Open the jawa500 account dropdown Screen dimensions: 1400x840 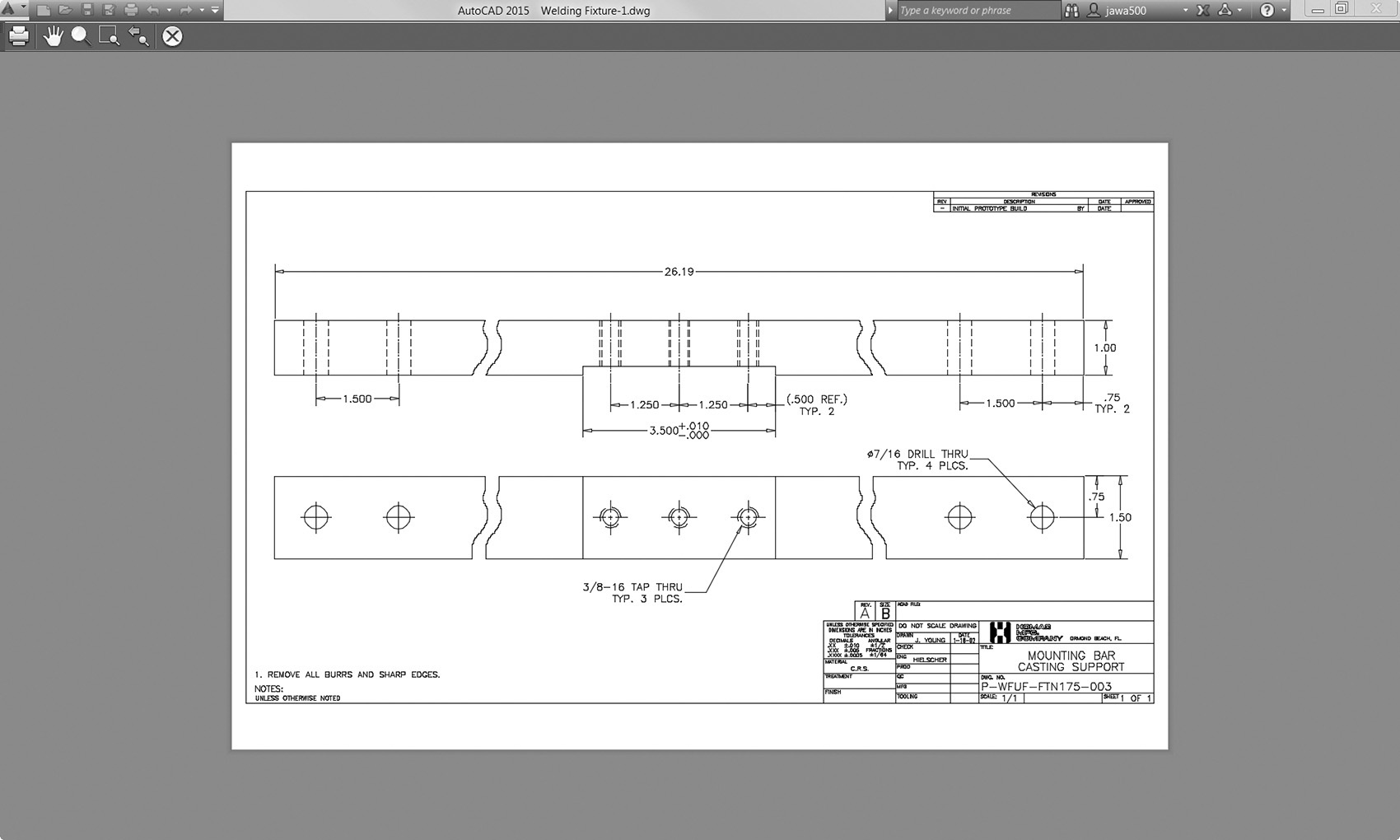[x=1186, y=10]
